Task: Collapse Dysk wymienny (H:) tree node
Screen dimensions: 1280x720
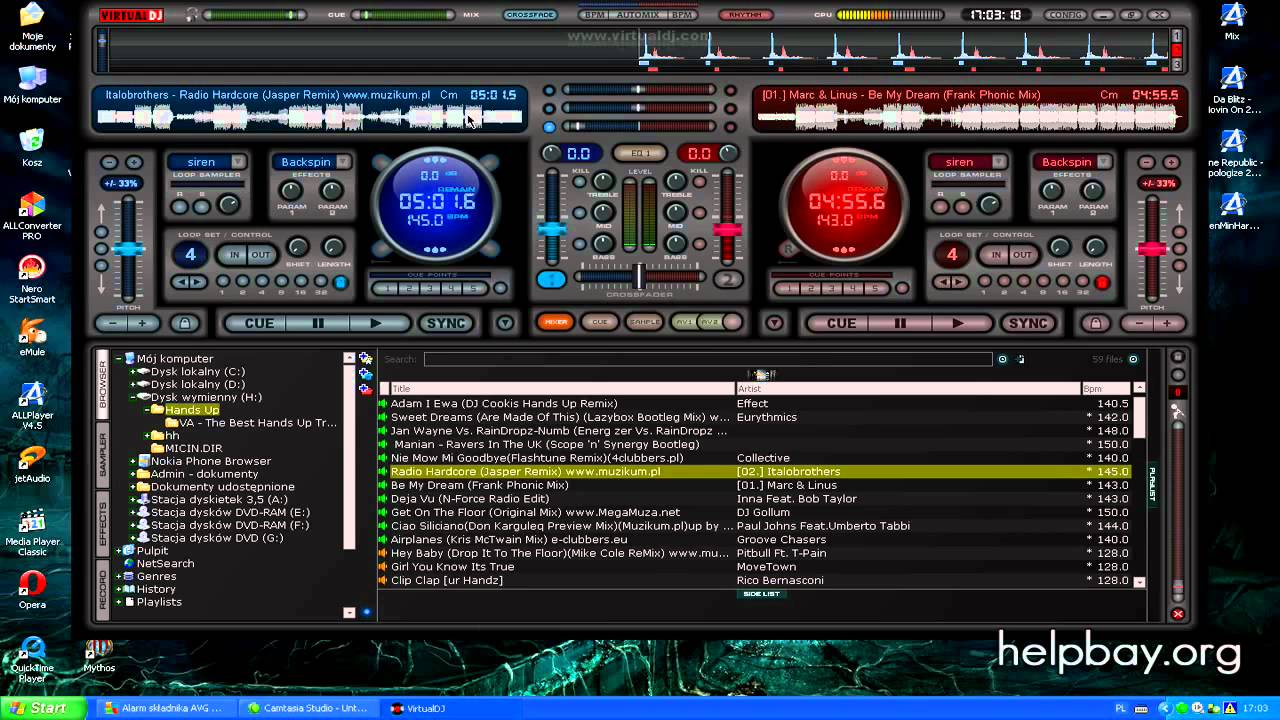Action: (132, 397)
